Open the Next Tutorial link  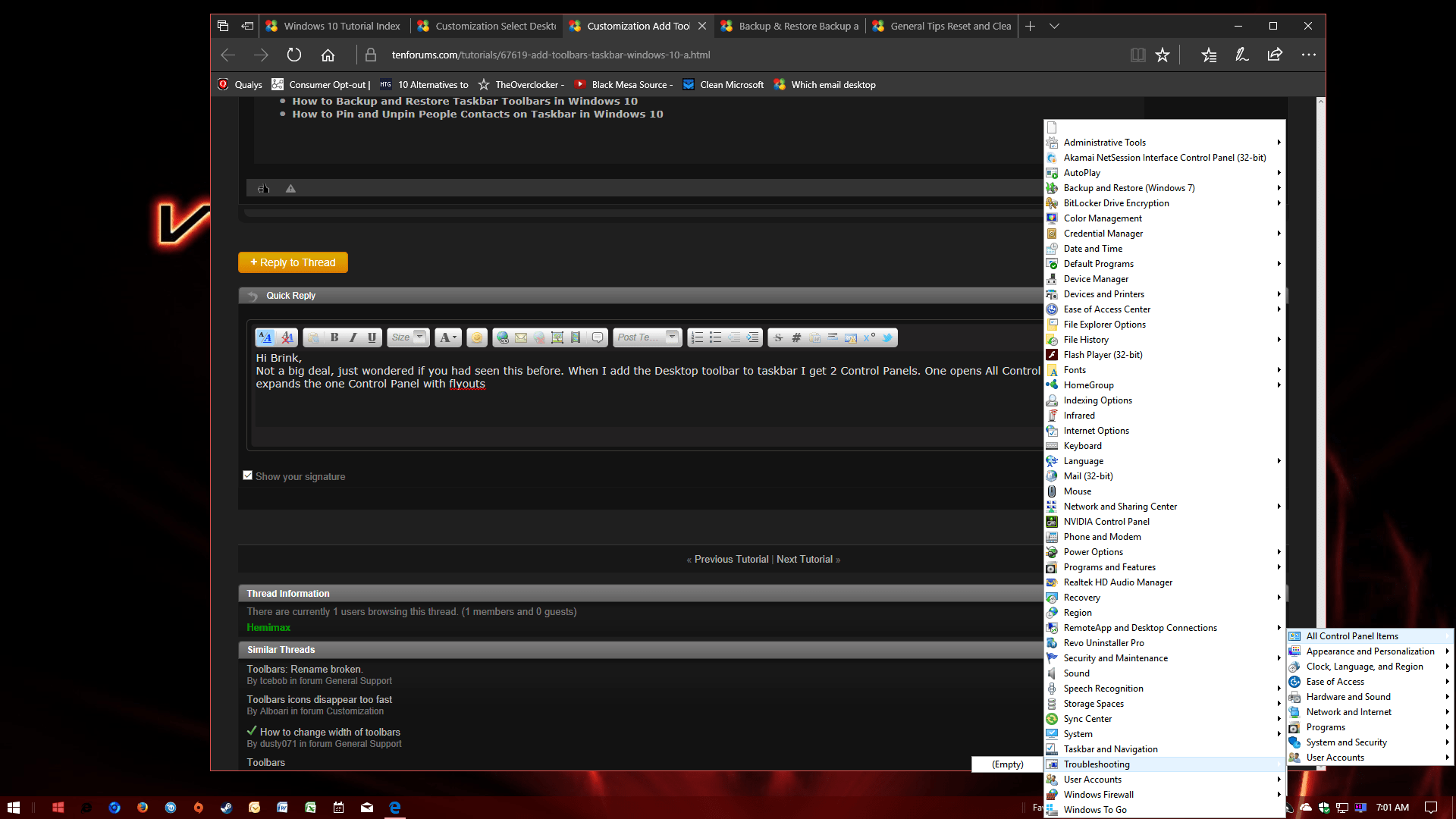pyautogui.click(x=805, y=559)
